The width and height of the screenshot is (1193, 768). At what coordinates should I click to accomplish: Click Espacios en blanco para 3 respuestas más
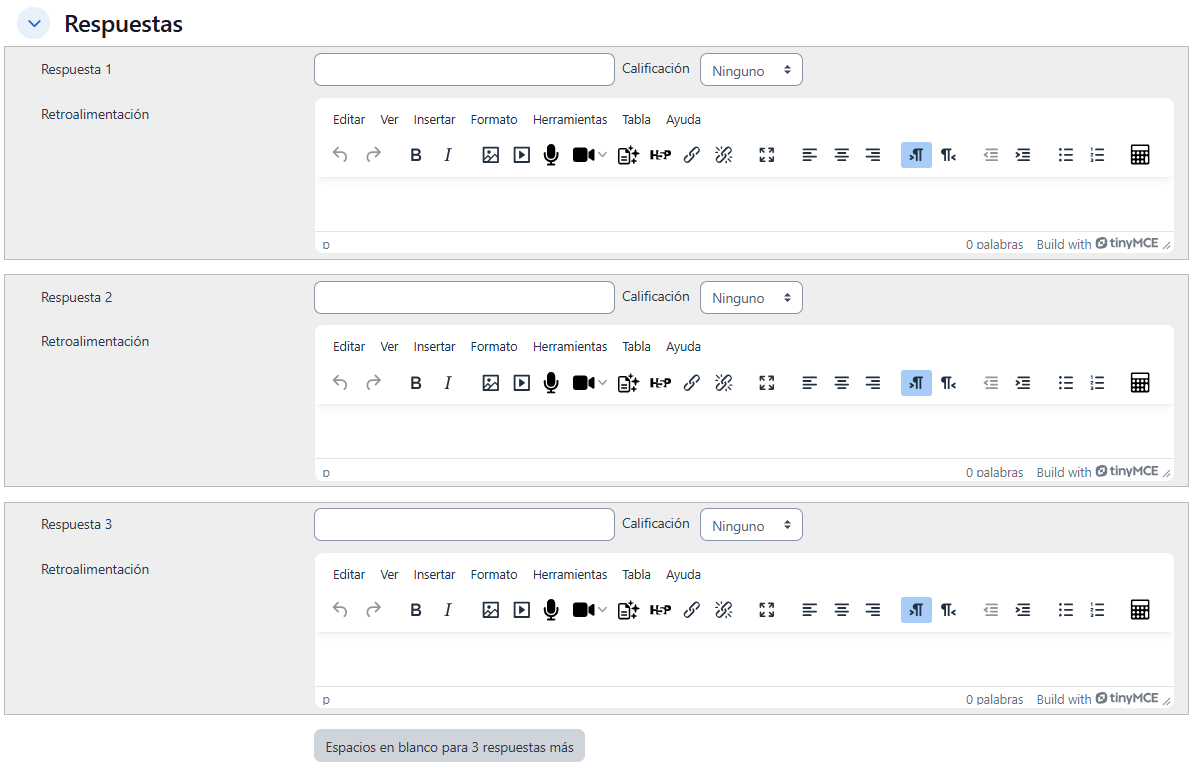[449, 746]
